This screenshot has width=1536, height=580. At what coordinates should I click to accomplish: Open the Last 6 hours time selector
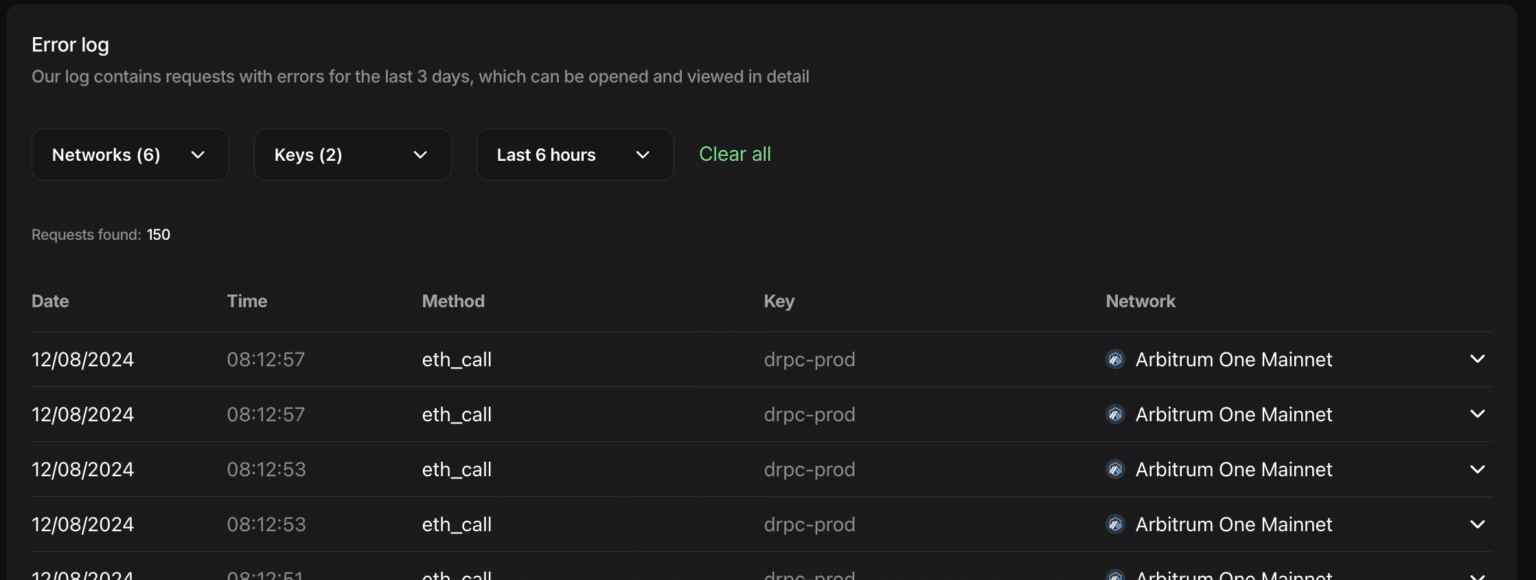(575, 154)
